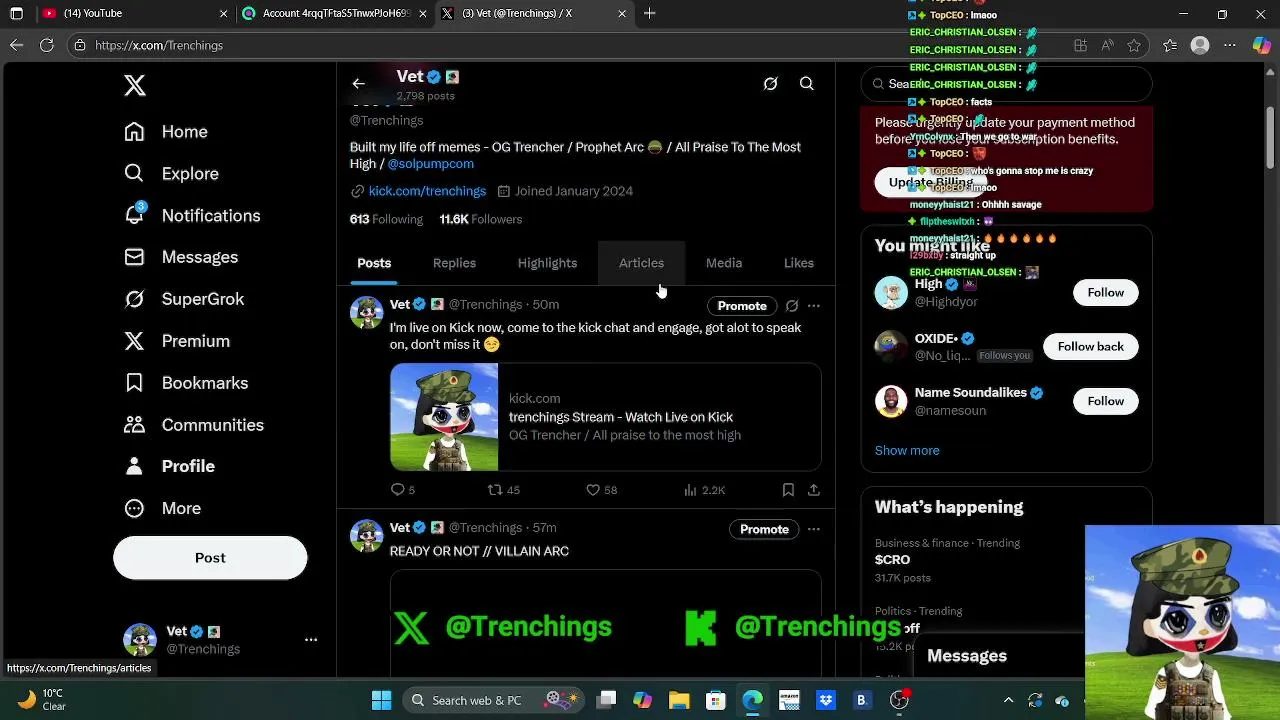Switch to Account 4rqqTFta browser tab
1280x720 pixels.
point(335,13)
